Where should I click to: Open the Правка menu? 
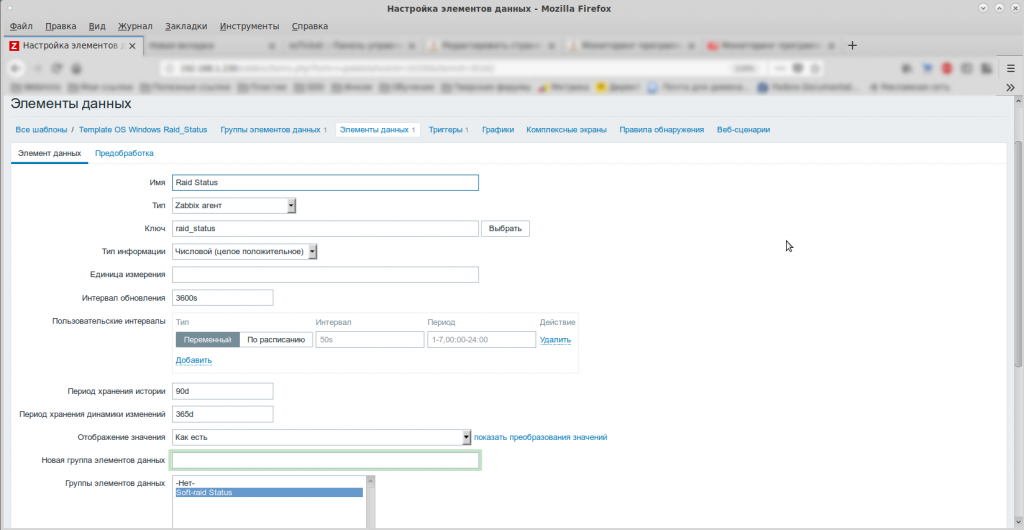click(61, 26)
